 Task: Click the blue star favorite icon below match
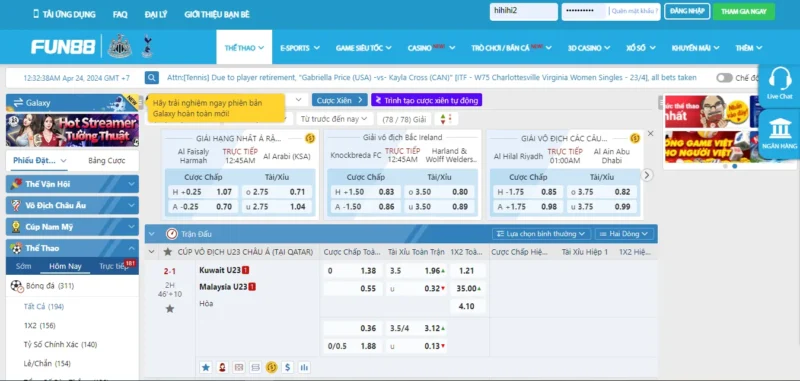click(x=206, y=367)
